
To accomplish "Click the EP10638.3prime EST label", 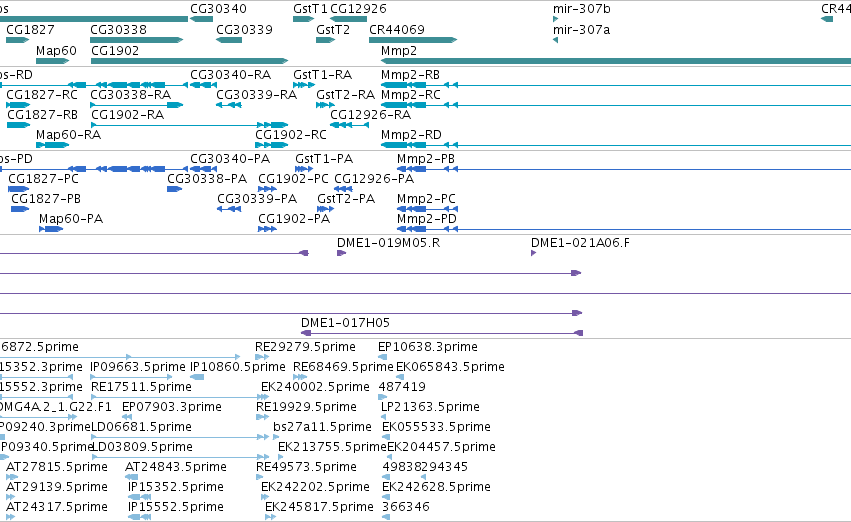I will pos(428,347).
